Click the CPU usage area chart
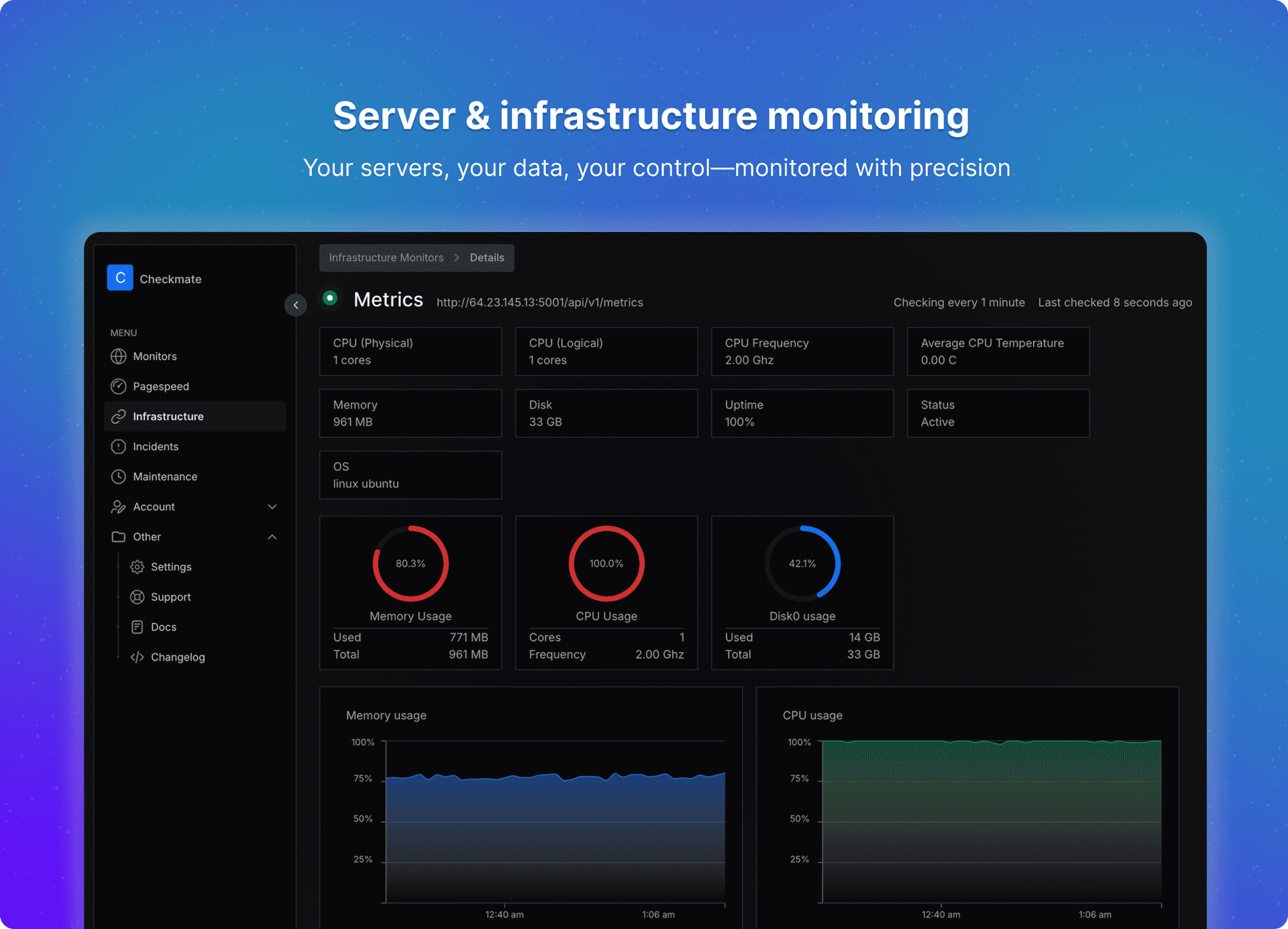Image resolution: width=1288 pixels, height=929 pixels. (x=992, y=822)
